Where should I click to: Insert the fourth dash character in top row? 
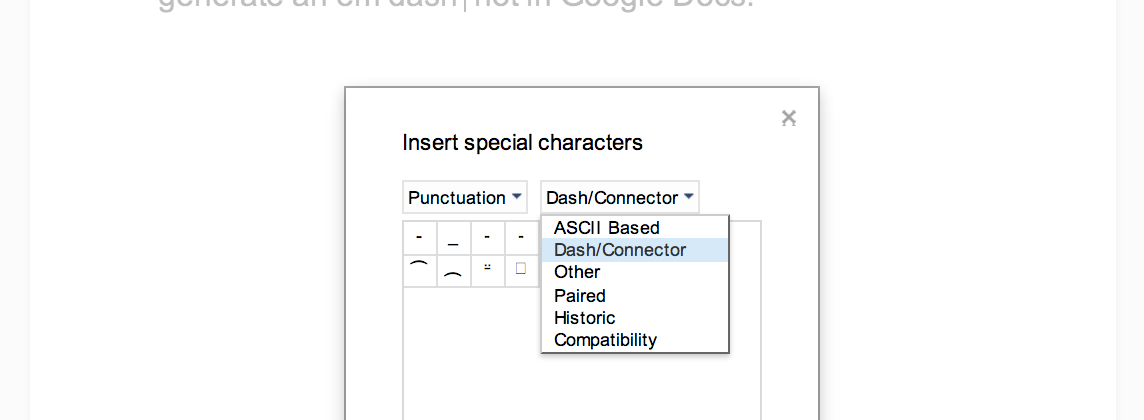(x=521, y=238)
